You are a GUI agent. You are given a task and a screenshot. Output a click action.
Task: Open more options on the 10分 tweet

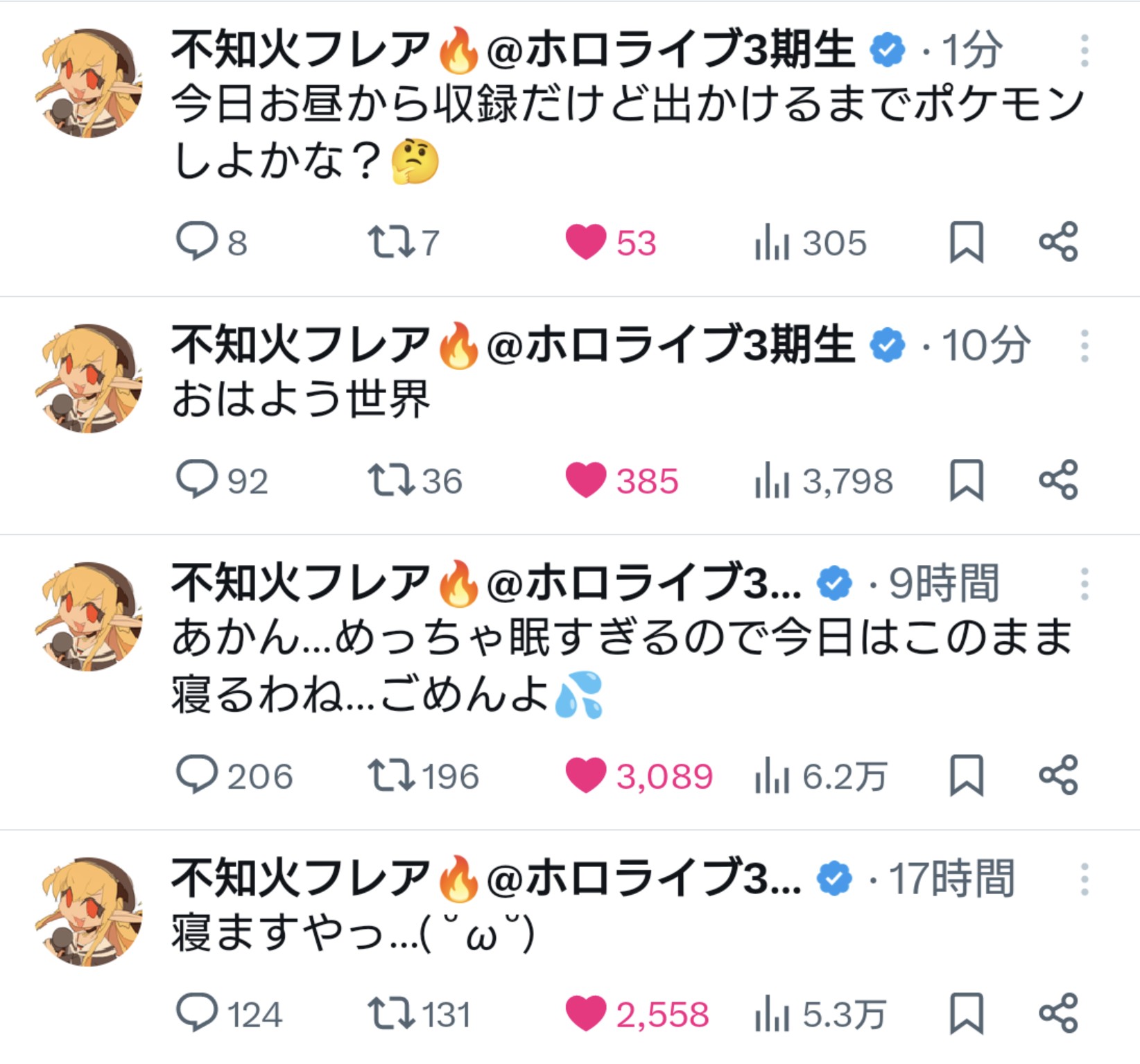click(x=1085, y=346)
